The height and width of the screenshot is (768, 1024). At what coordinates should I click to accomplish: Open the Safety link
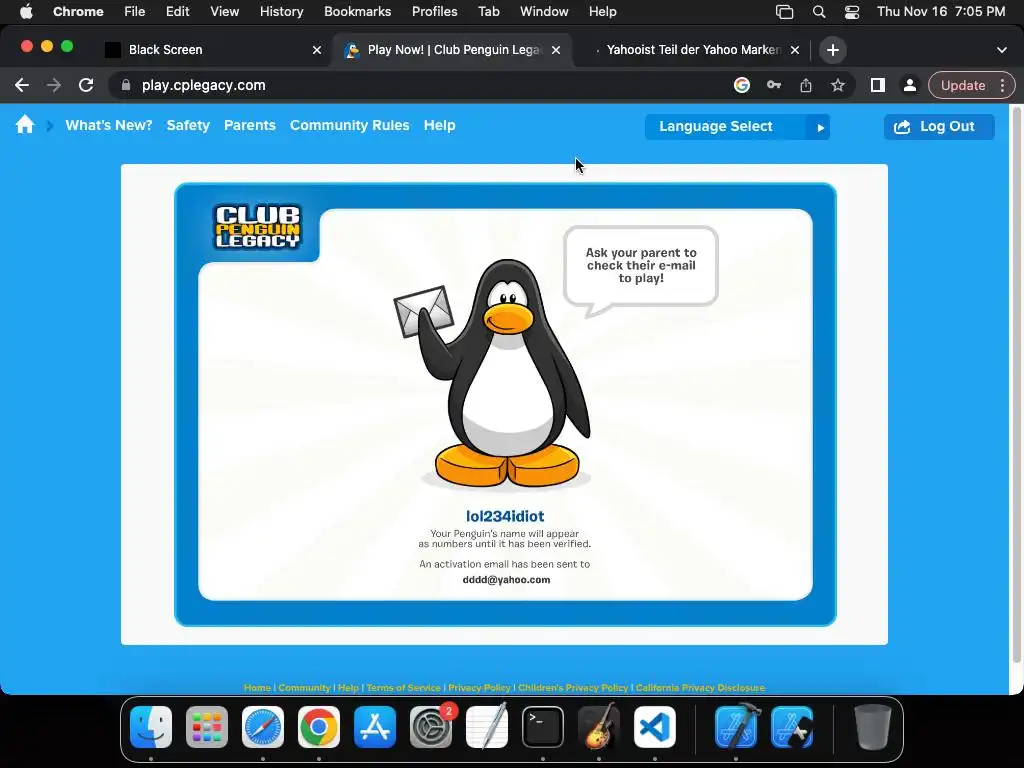click(x=188, y=125)
